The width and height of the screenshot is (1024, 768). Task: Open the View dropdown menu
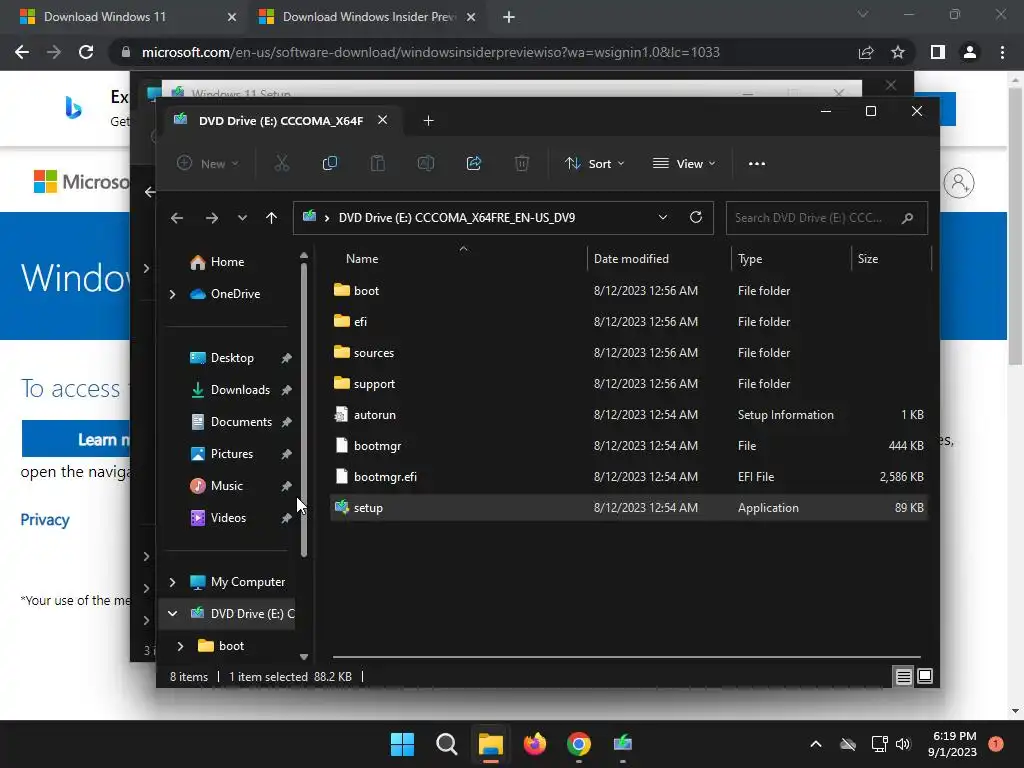point(684,163)
